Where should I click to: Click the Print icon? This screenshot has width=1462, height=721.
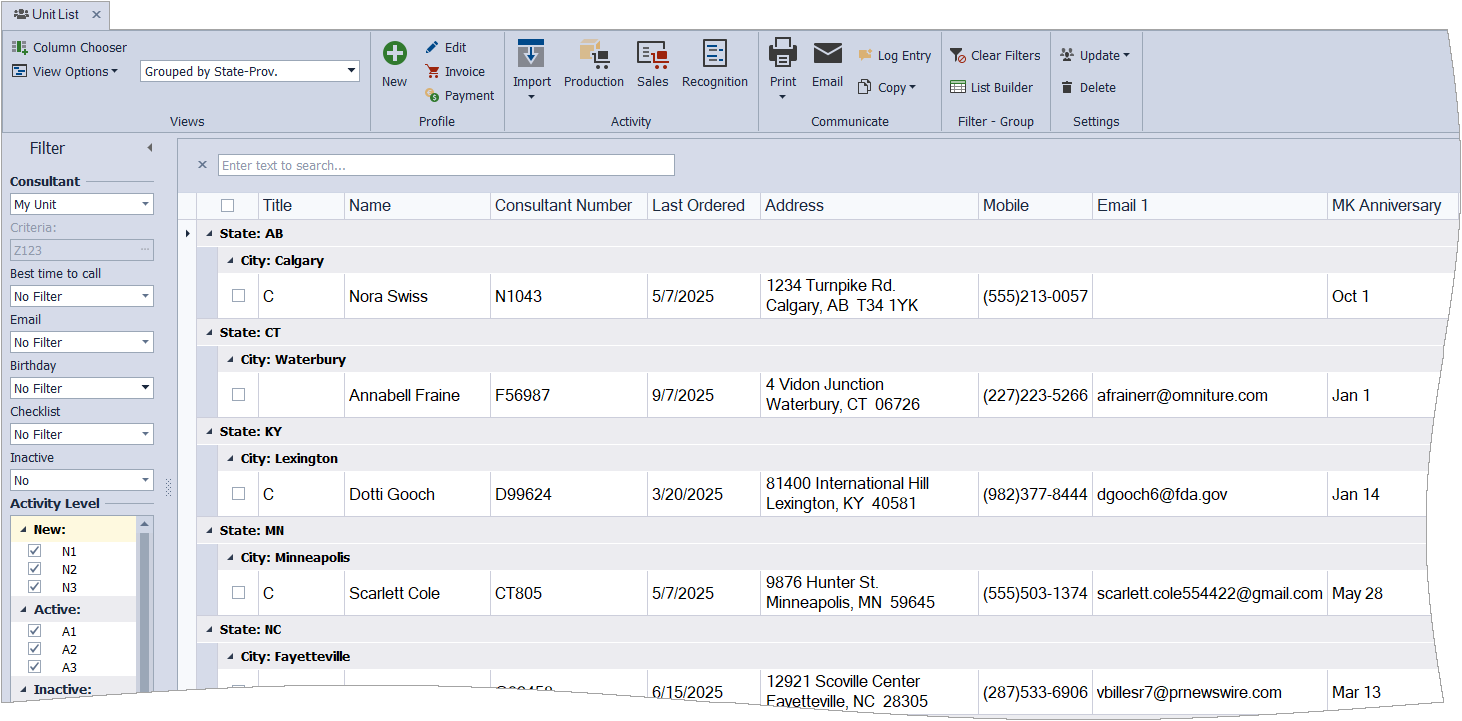click(x=783, y=54)
